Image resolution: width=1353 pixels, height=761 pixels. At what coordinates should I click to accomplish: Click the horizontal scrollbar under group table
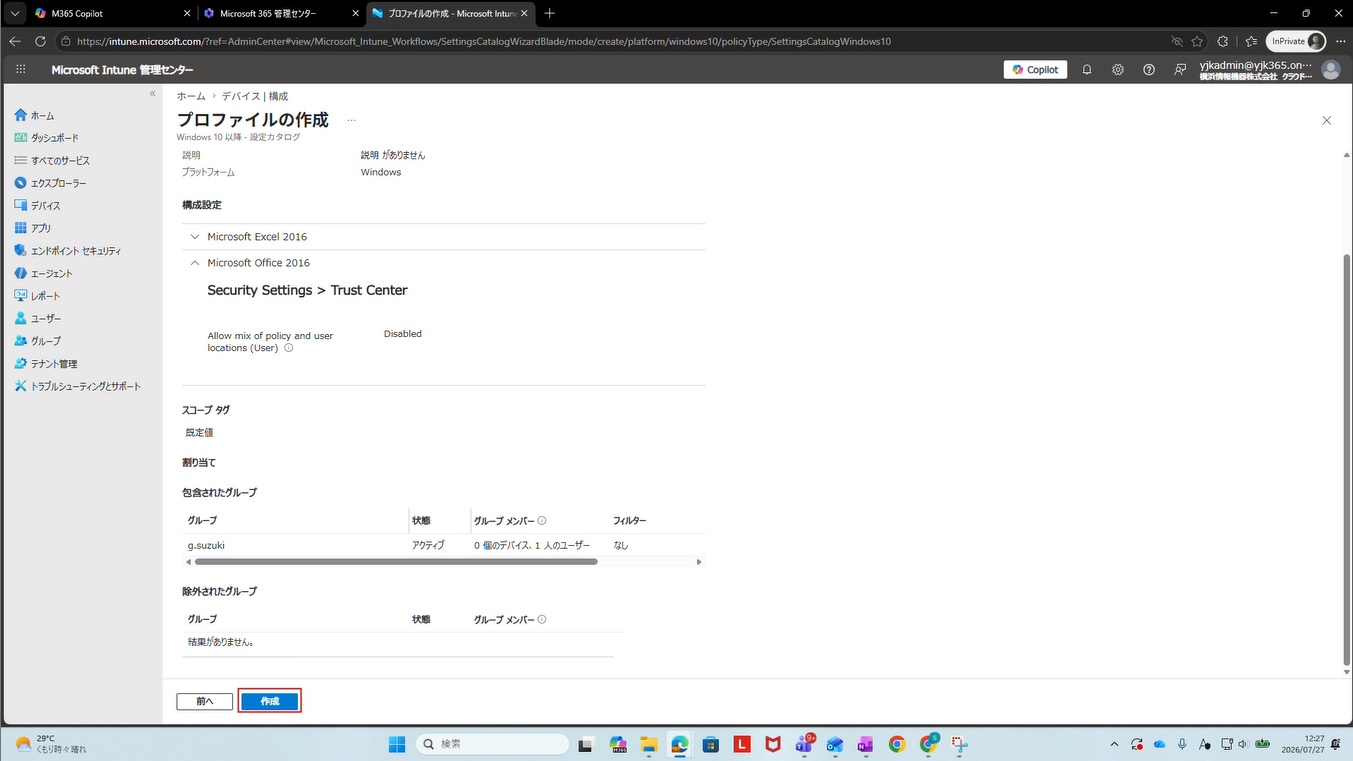(396, 562)
